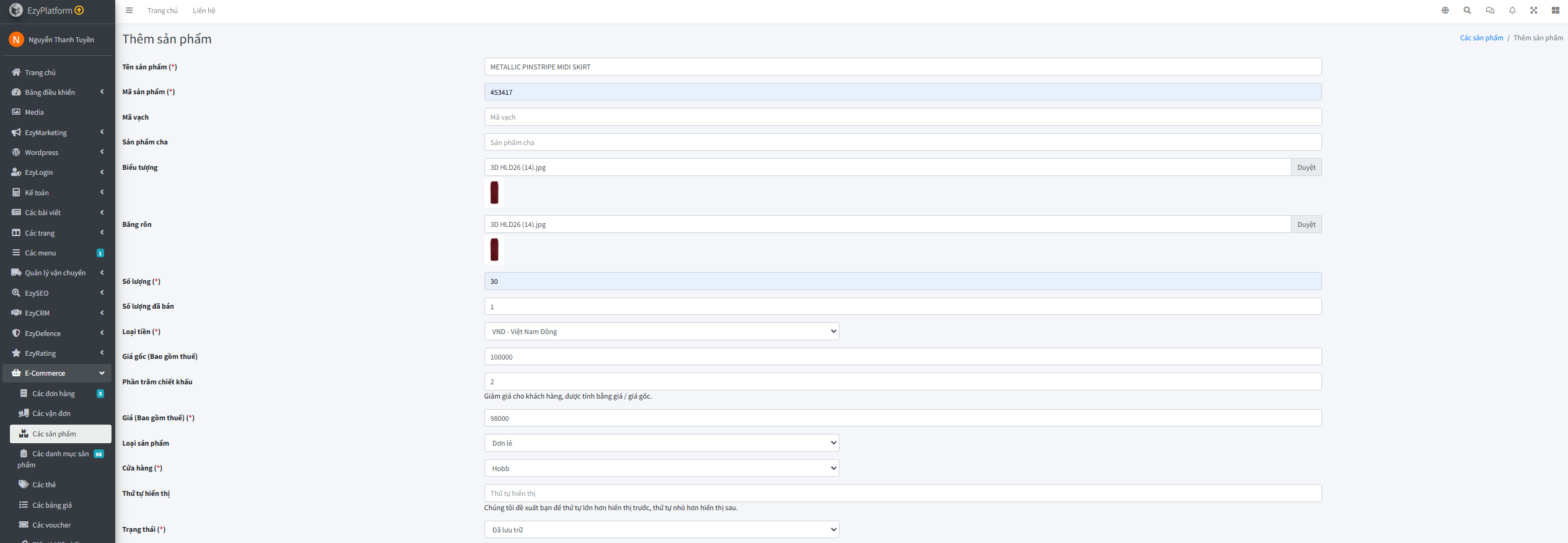
Task: Select the Media sidebar item
Action: click(x=34, y=112)
